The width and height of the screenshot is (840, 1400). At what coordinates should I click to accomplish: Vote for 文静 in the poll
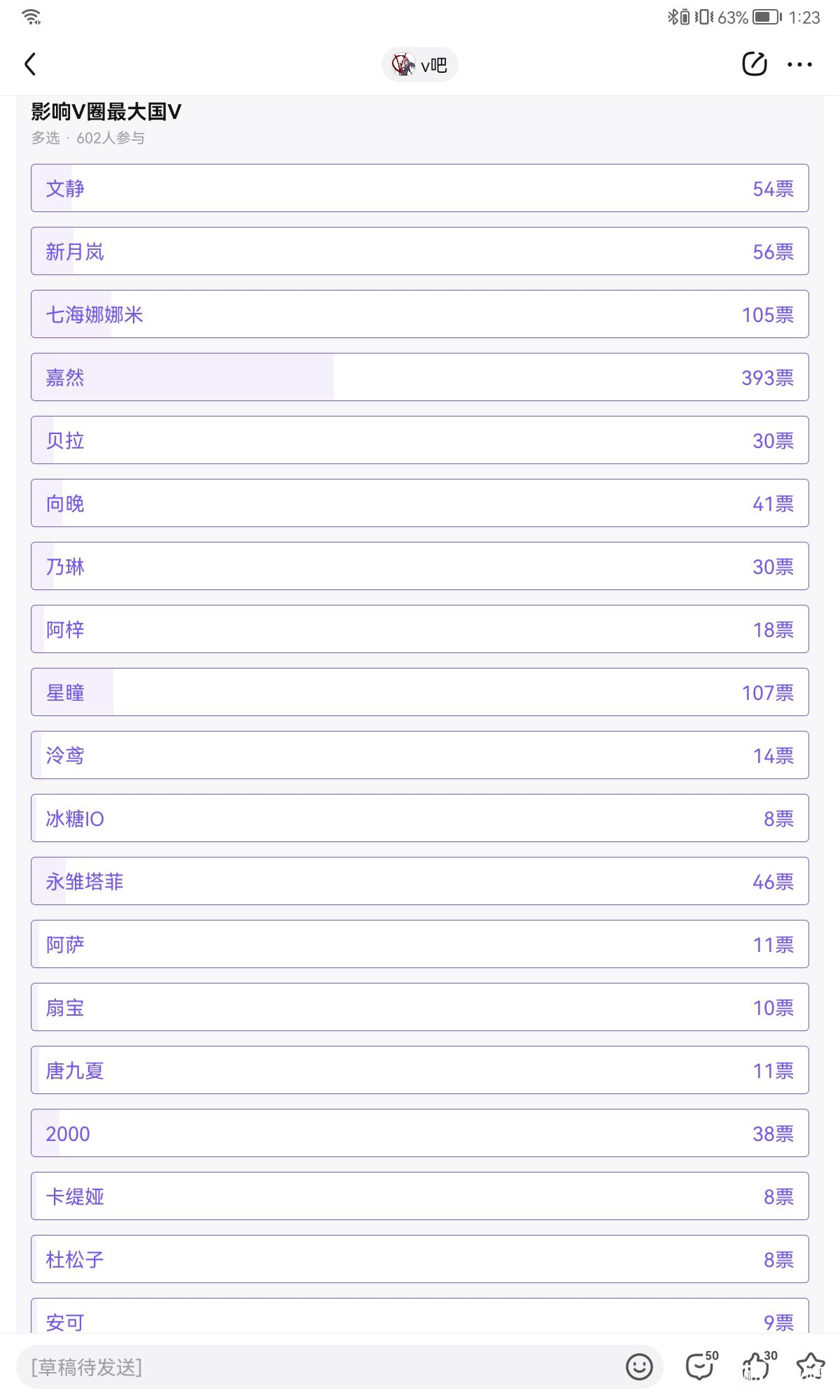(x=420, y=188)
